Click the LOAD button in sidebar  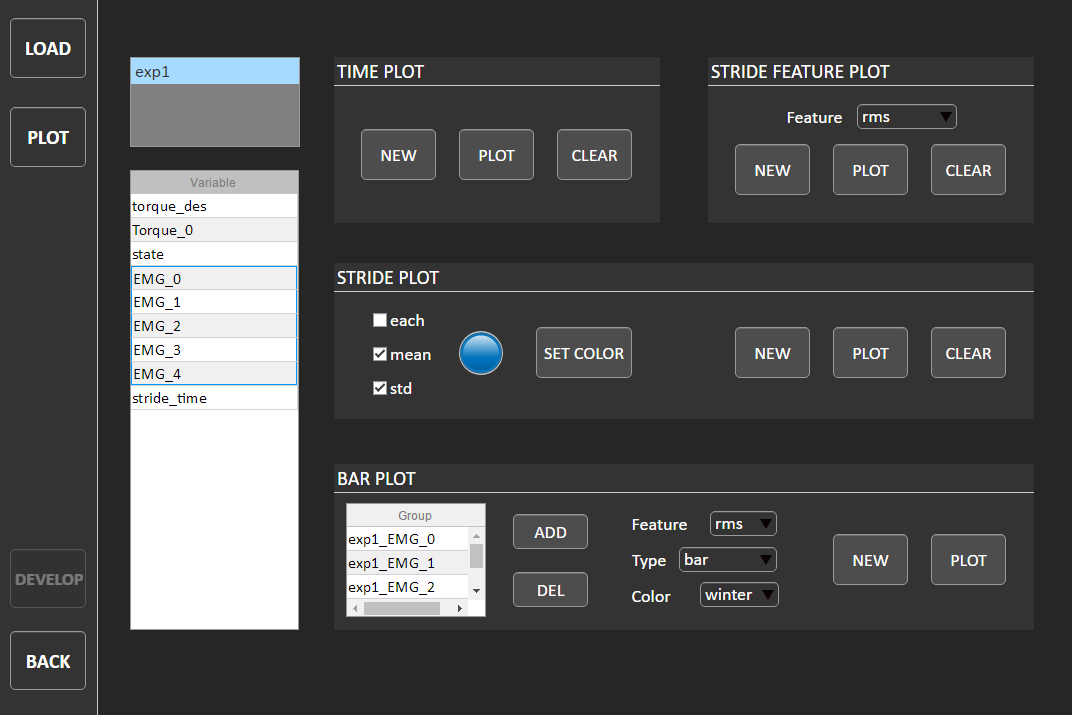point(48,49)
